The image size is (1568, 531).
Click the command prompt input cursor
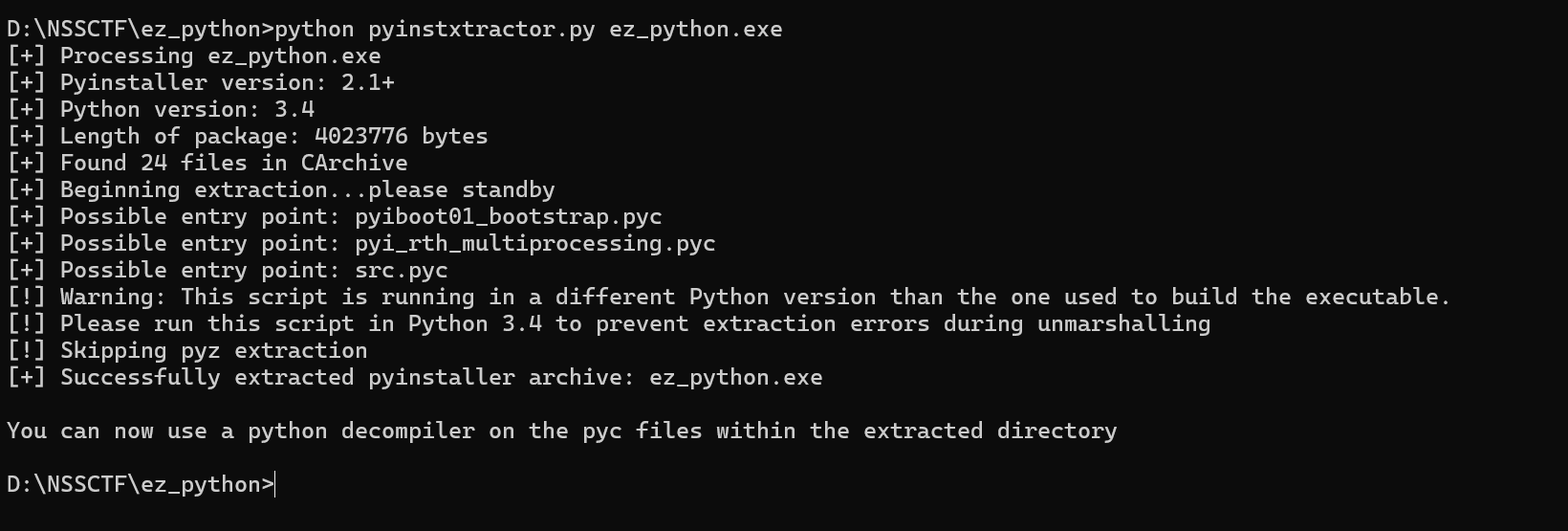coord(275,485)
